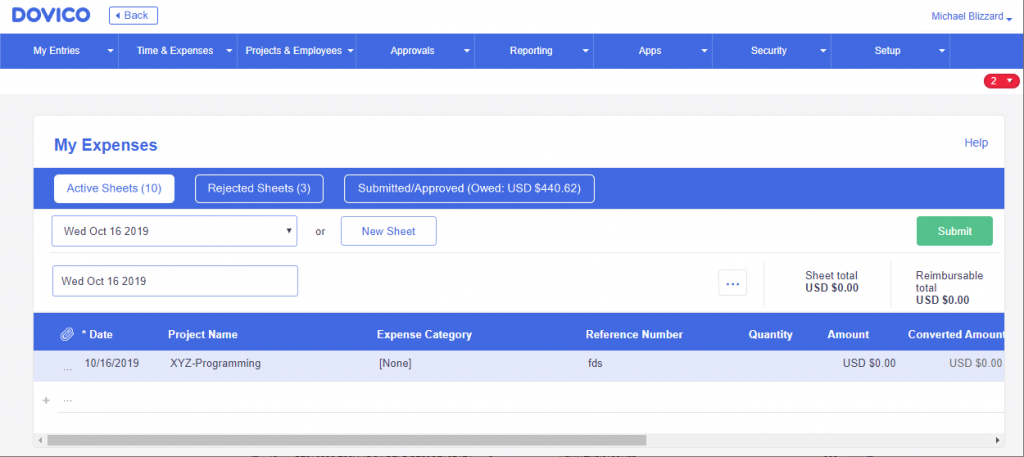Open the Help link
This screenshot has width=1024, height=457.
pyautogui.click(x=976, y=143)
